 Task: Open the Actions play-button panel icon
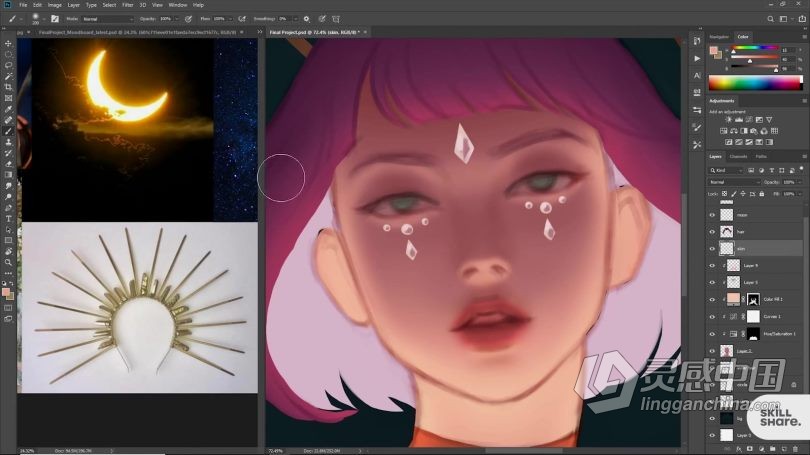[697, 58]
